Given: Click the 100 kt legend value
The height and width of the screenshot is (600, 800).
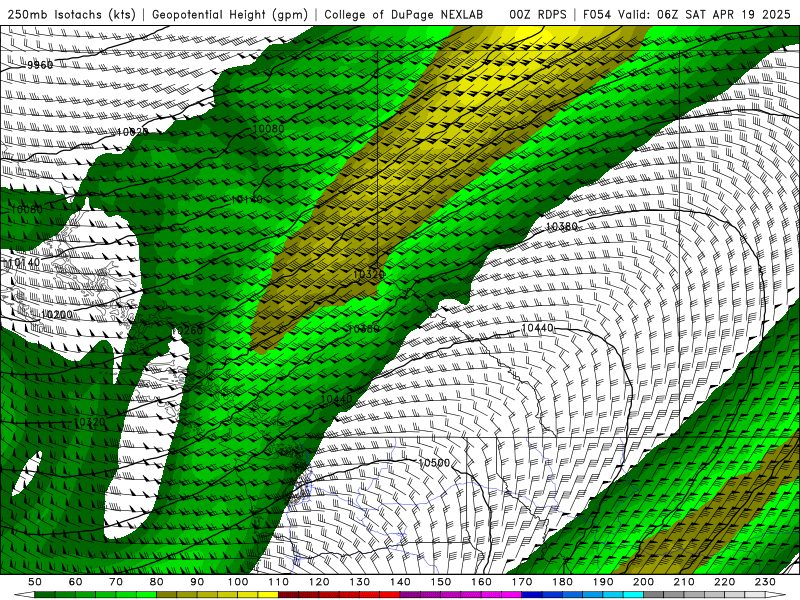Looking at the screenshot, I should pyautogui.click(x=238, y=582).
